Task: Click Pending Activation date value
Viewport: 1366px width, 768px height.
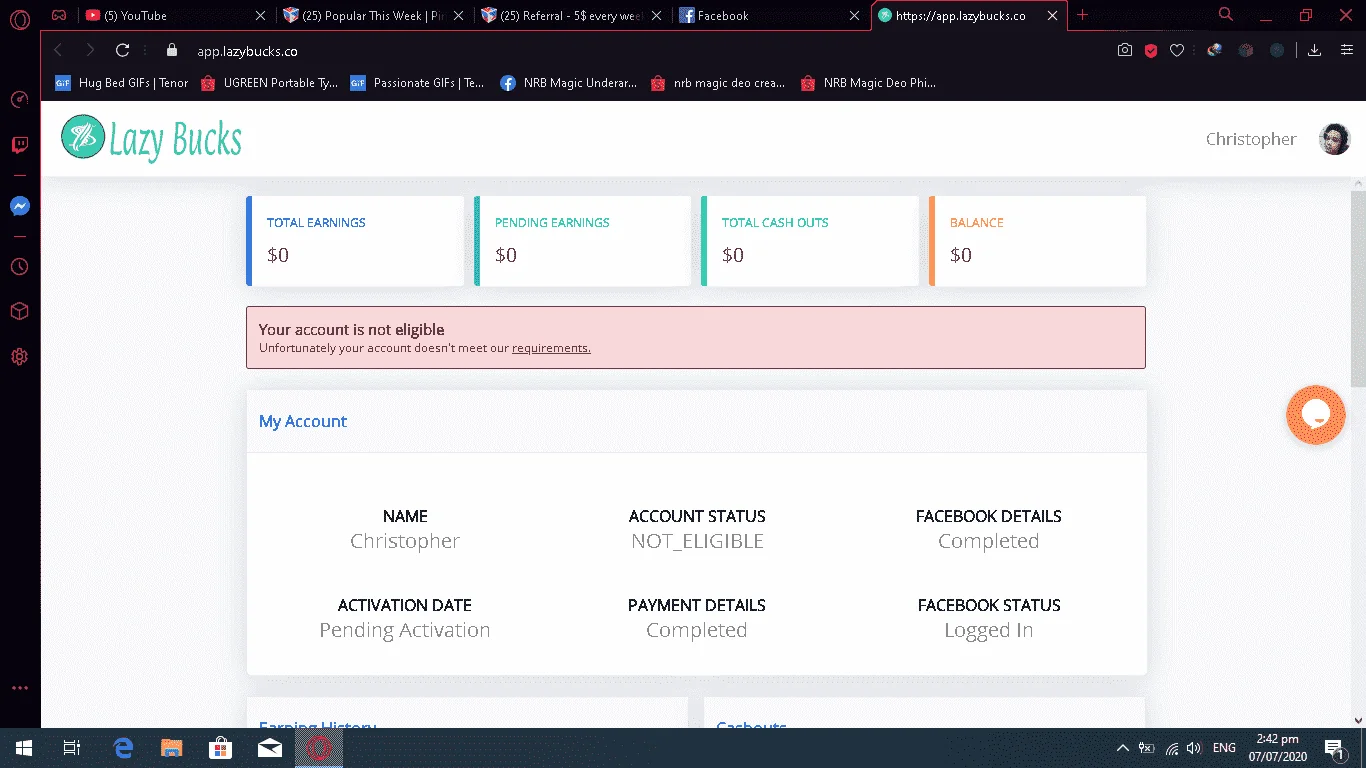Action: coord(405,630)
